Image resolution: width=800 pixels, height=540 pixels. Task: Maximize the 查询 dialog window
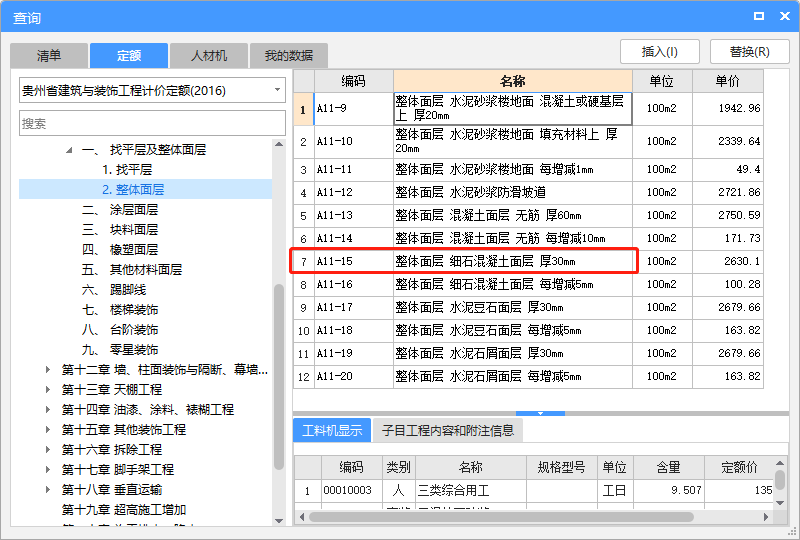(x=759, y=16)
